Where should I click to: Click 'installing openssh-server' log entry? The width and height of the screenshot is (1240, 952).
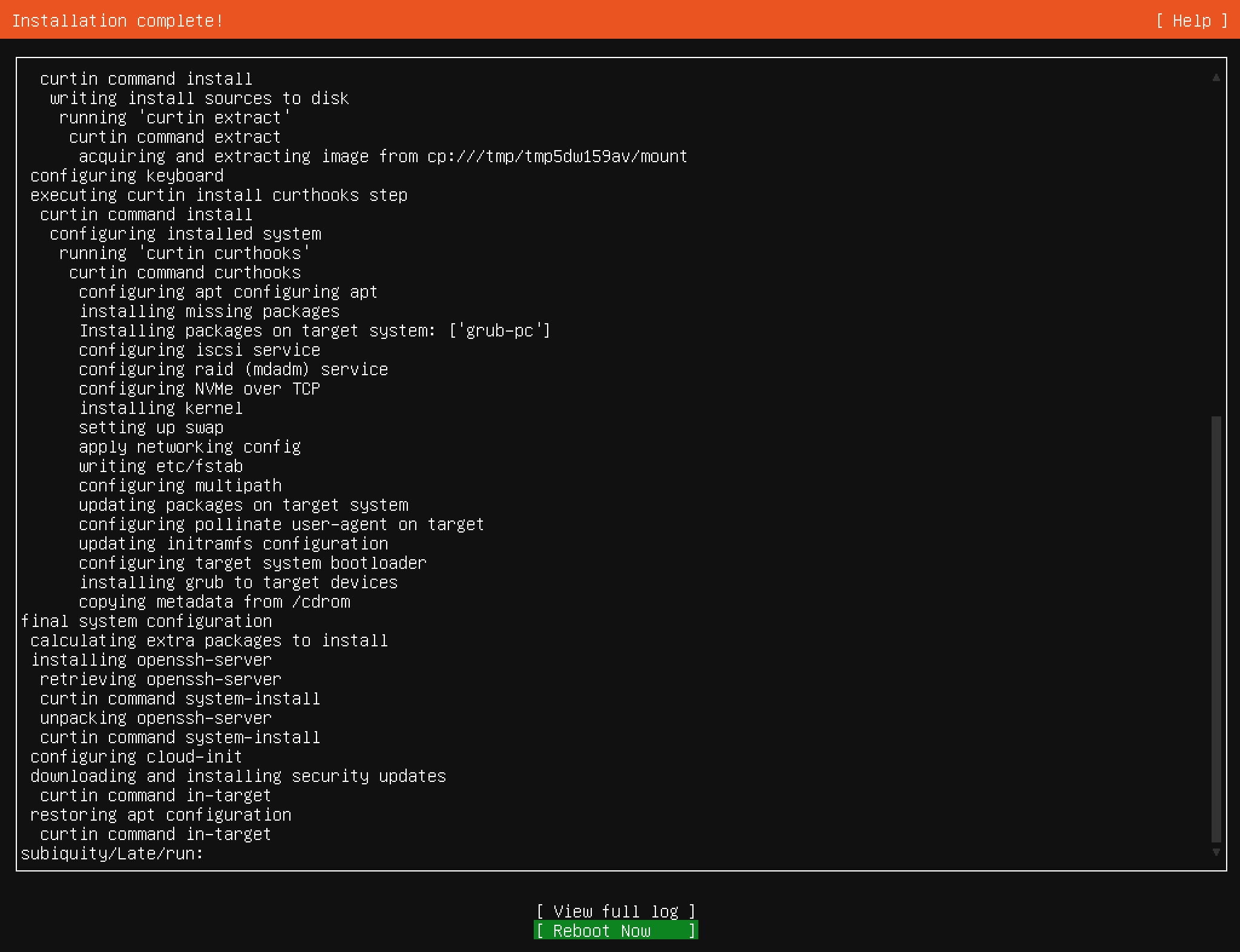[x=151, y=660]
